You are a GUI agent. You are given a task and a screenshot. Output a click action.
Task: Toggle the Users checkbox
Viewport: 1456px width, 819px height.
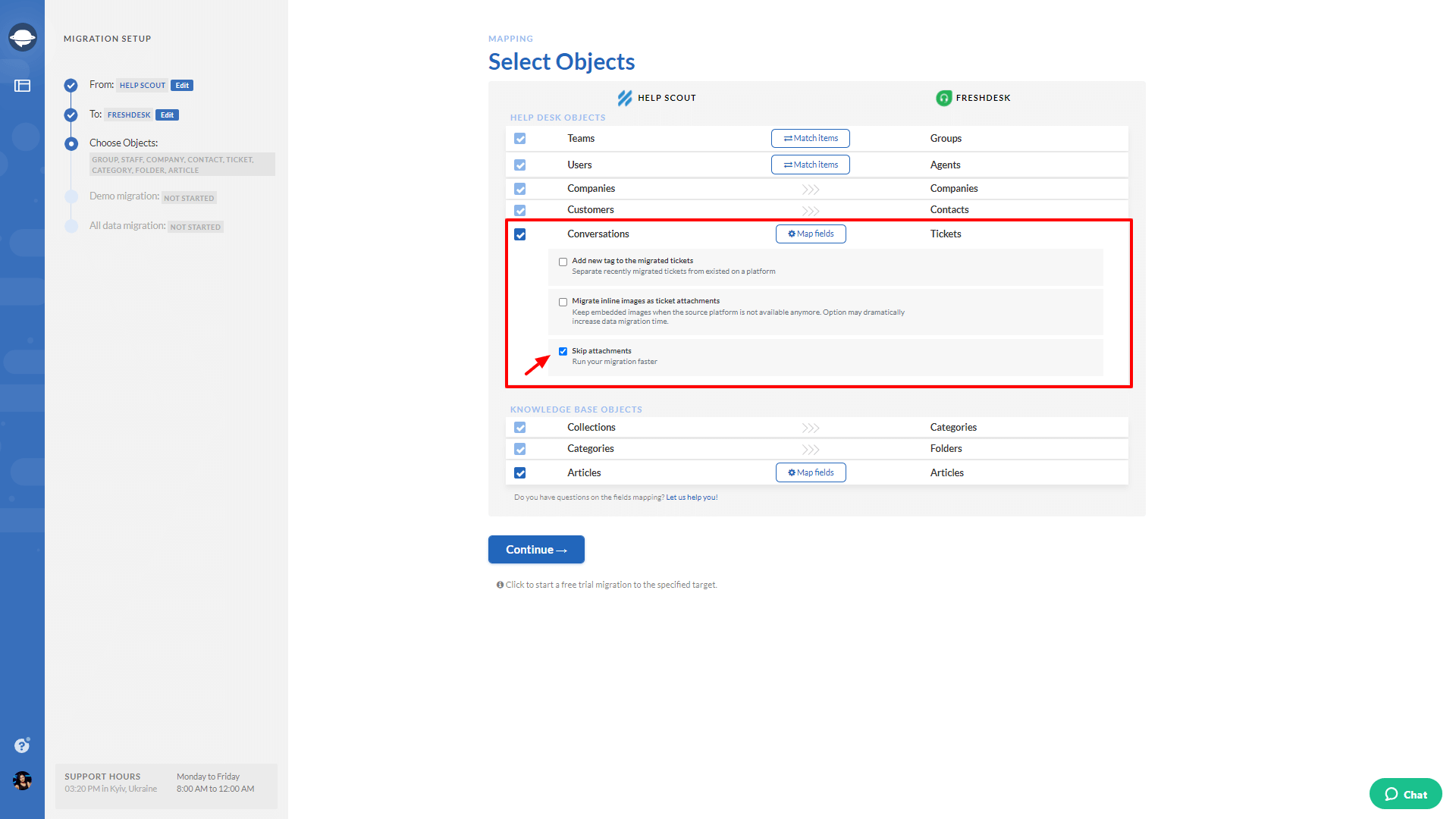[520, 165]
